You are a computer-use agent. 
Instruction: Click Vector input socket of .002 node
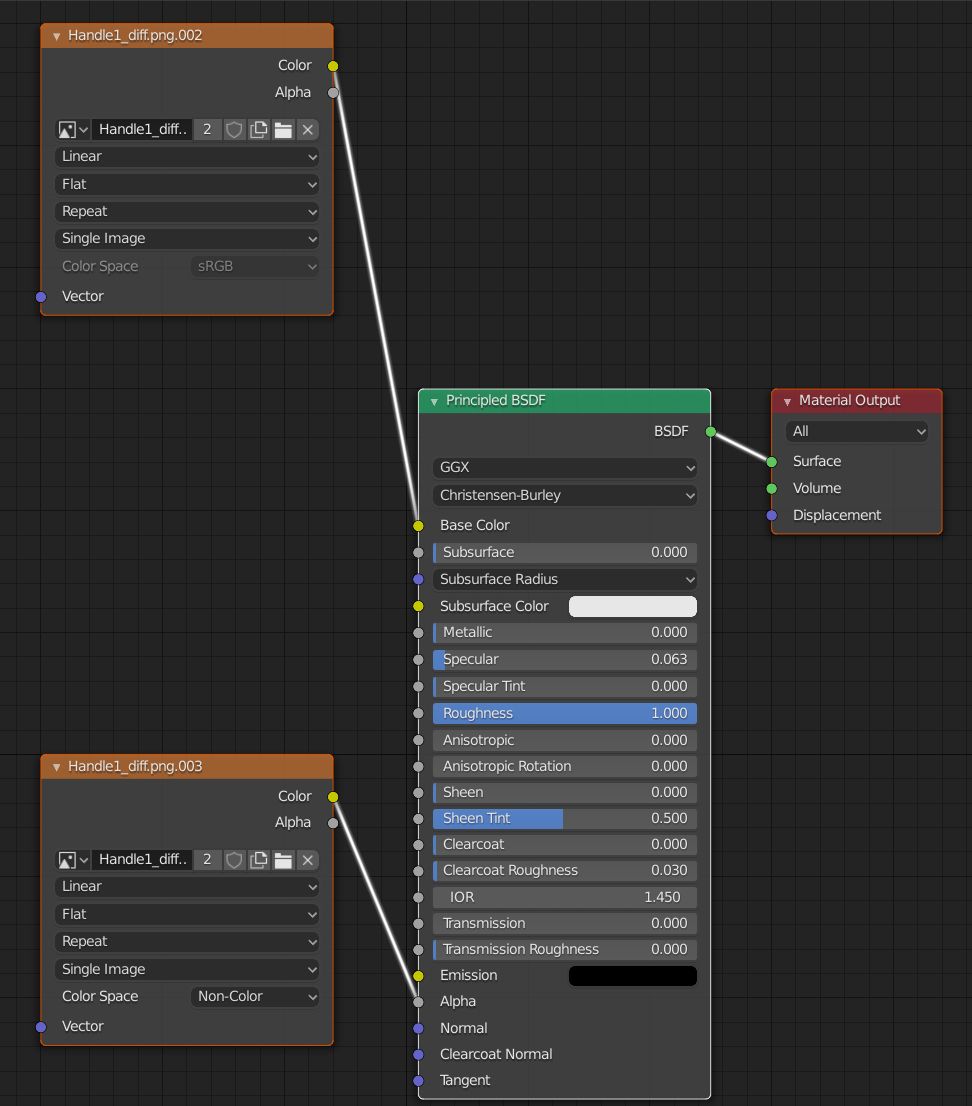[x=41, y=297]
